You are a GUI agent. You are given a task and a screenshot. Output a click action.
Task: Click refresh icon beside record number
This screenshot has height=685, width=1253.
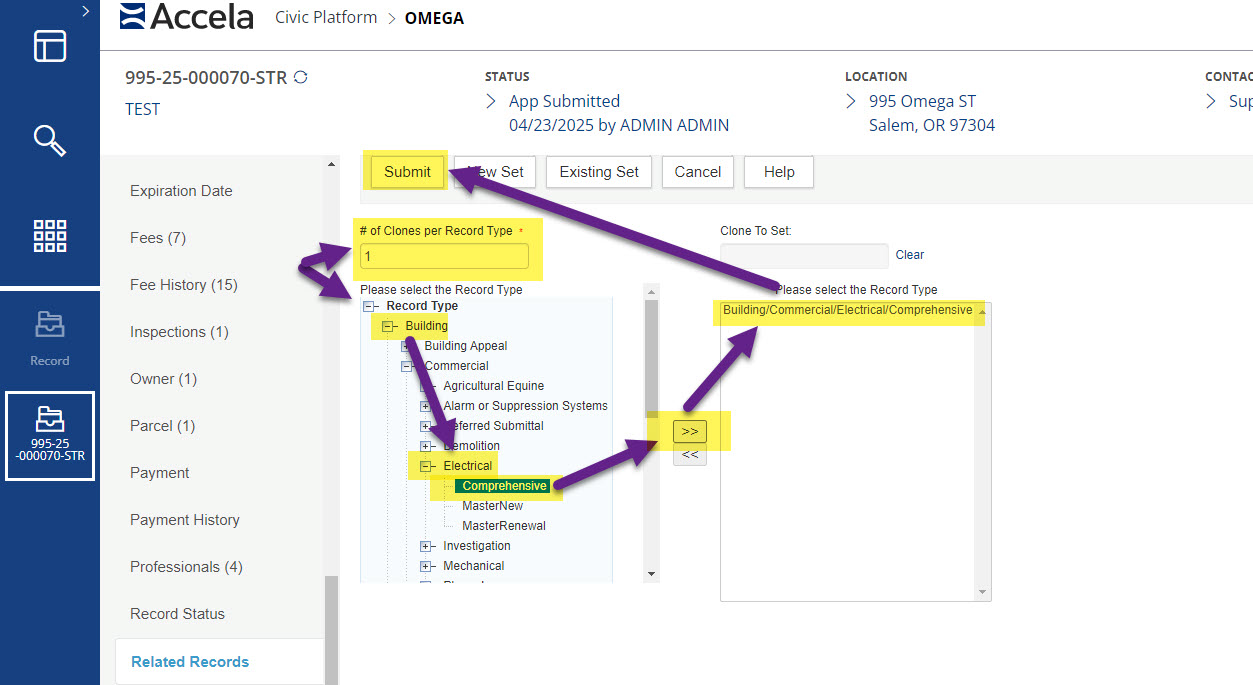click(x=300, y=77)
